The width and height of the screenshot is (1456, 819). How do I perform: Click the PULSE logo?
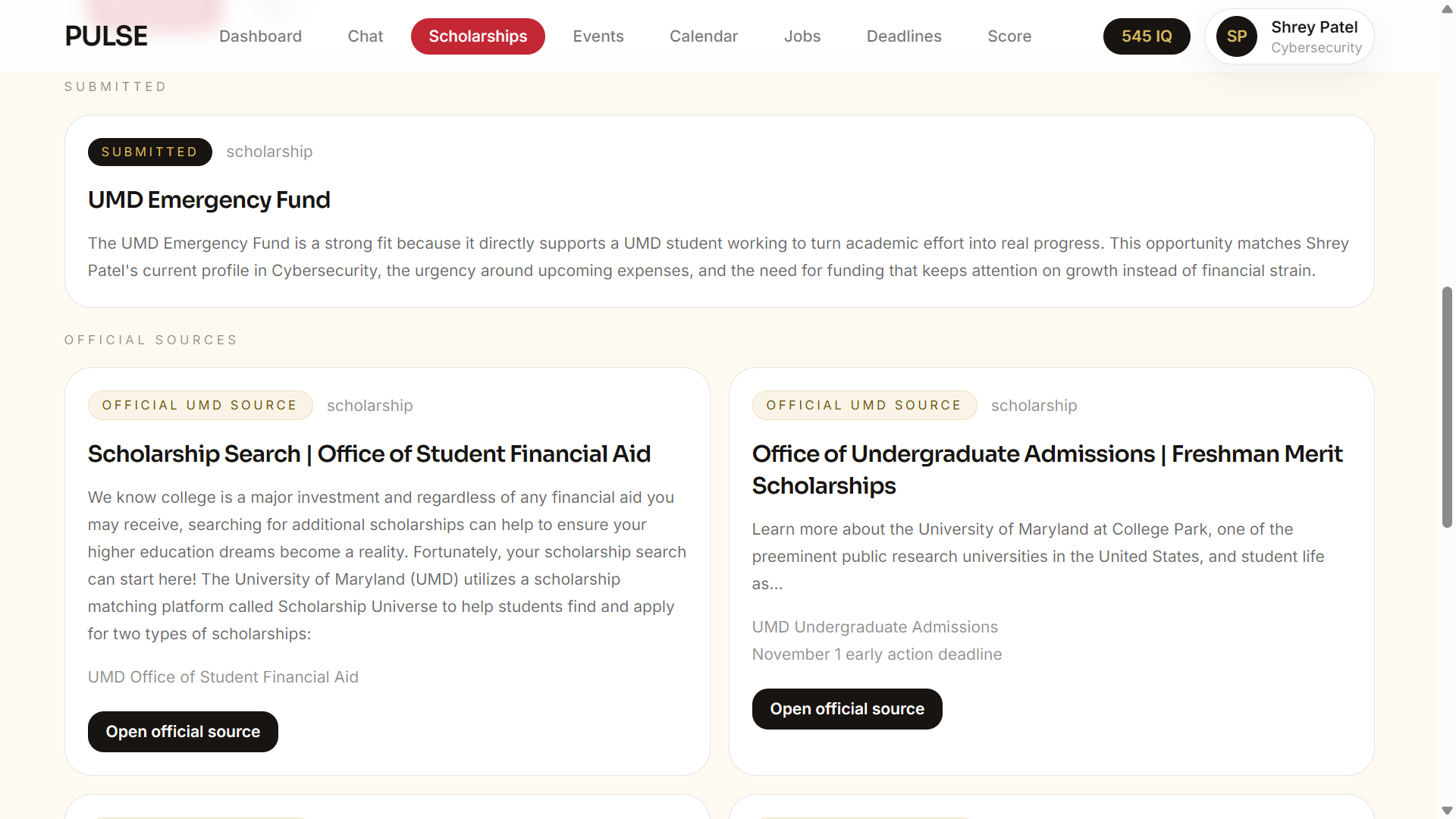point(106,36)
